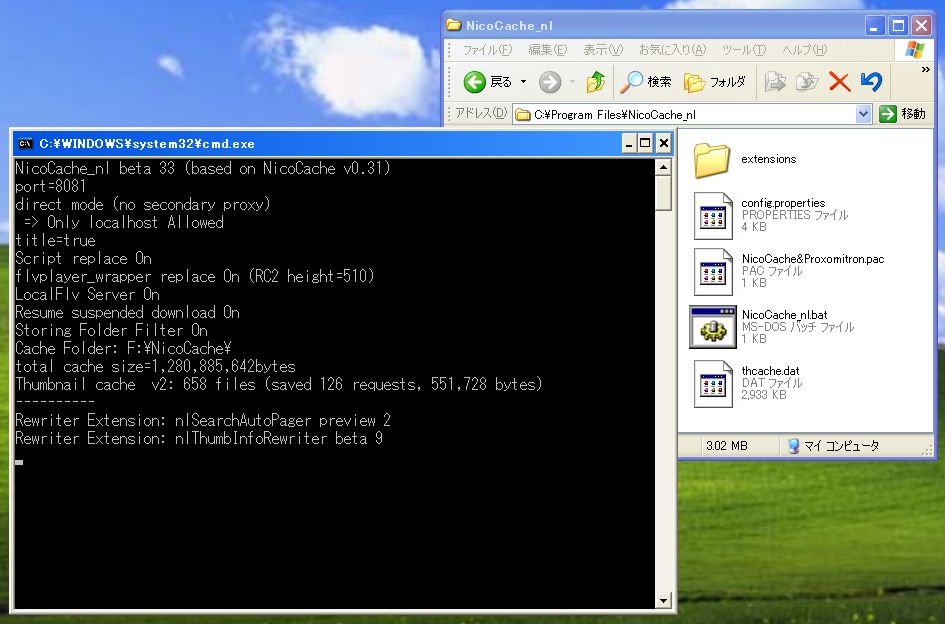
Task: Go up one folder level in Explorer
Action: point(595,81)
